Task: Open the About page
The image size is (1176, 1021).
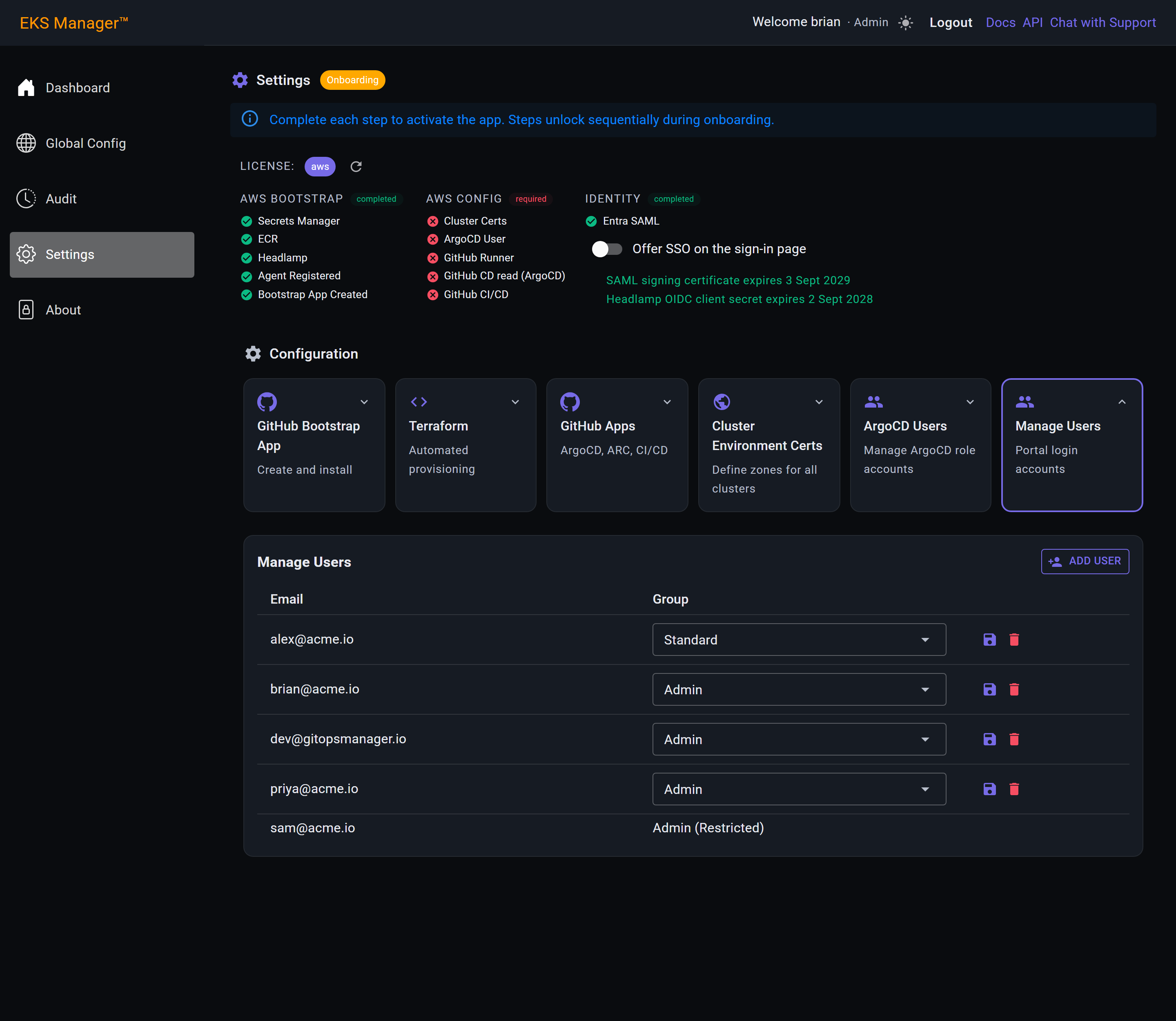Action: (x=102, y=310)
